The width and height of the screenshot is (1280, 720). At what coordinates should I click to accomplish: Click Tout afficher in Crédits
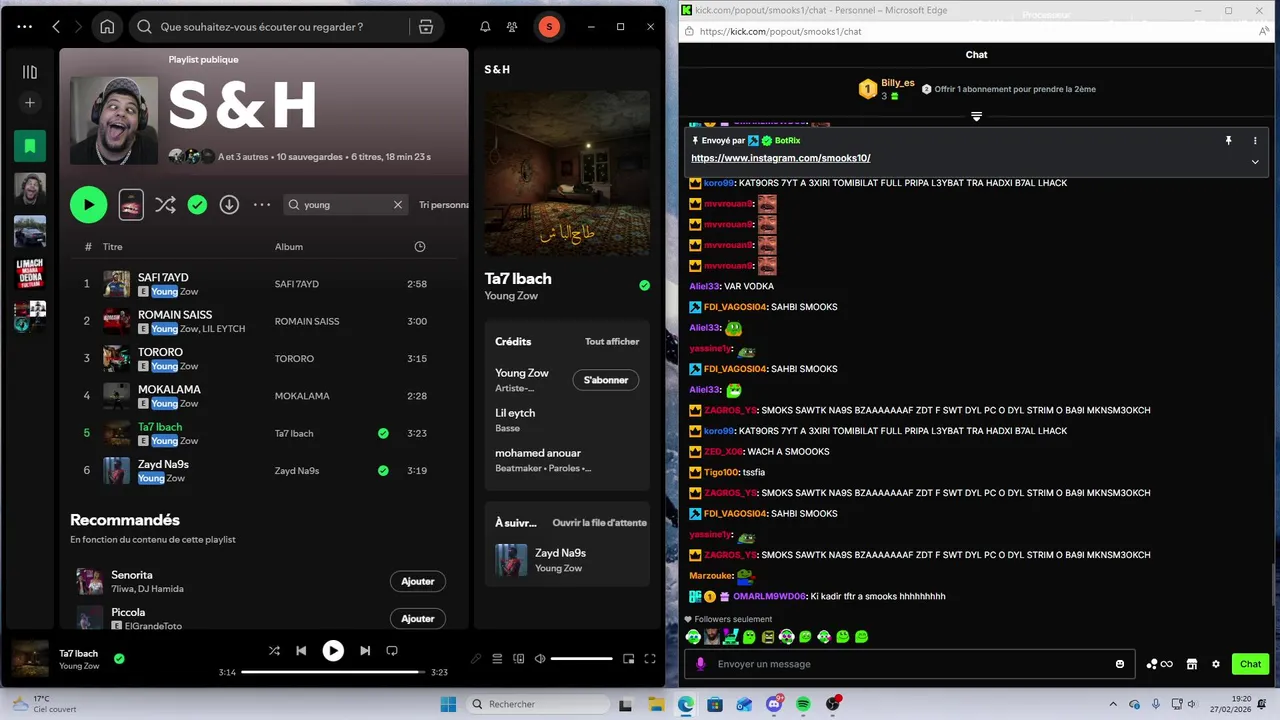(x=612, y=341)
